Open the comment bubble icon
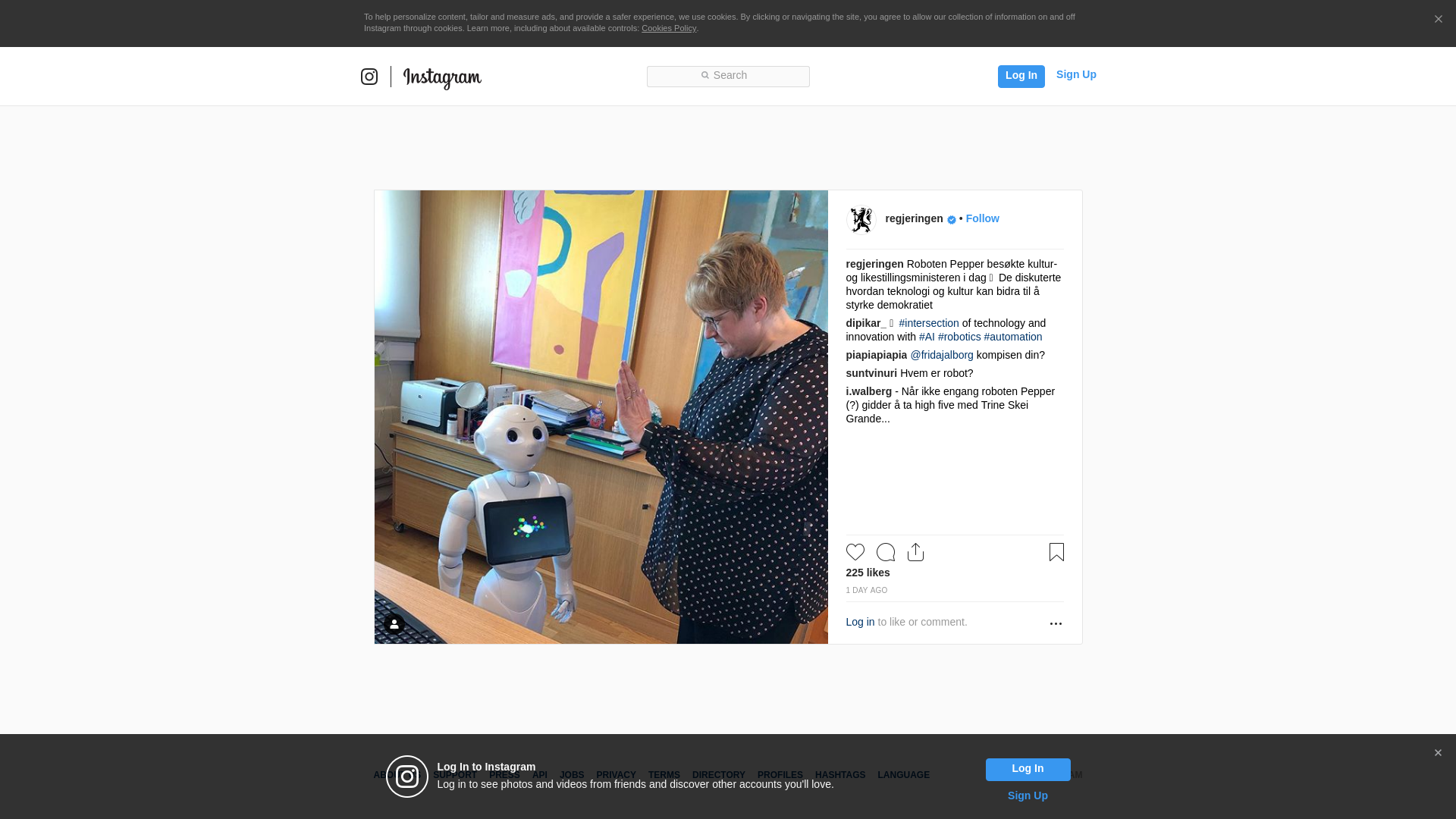Screen dimensions: 1456x819 (886, 552)
